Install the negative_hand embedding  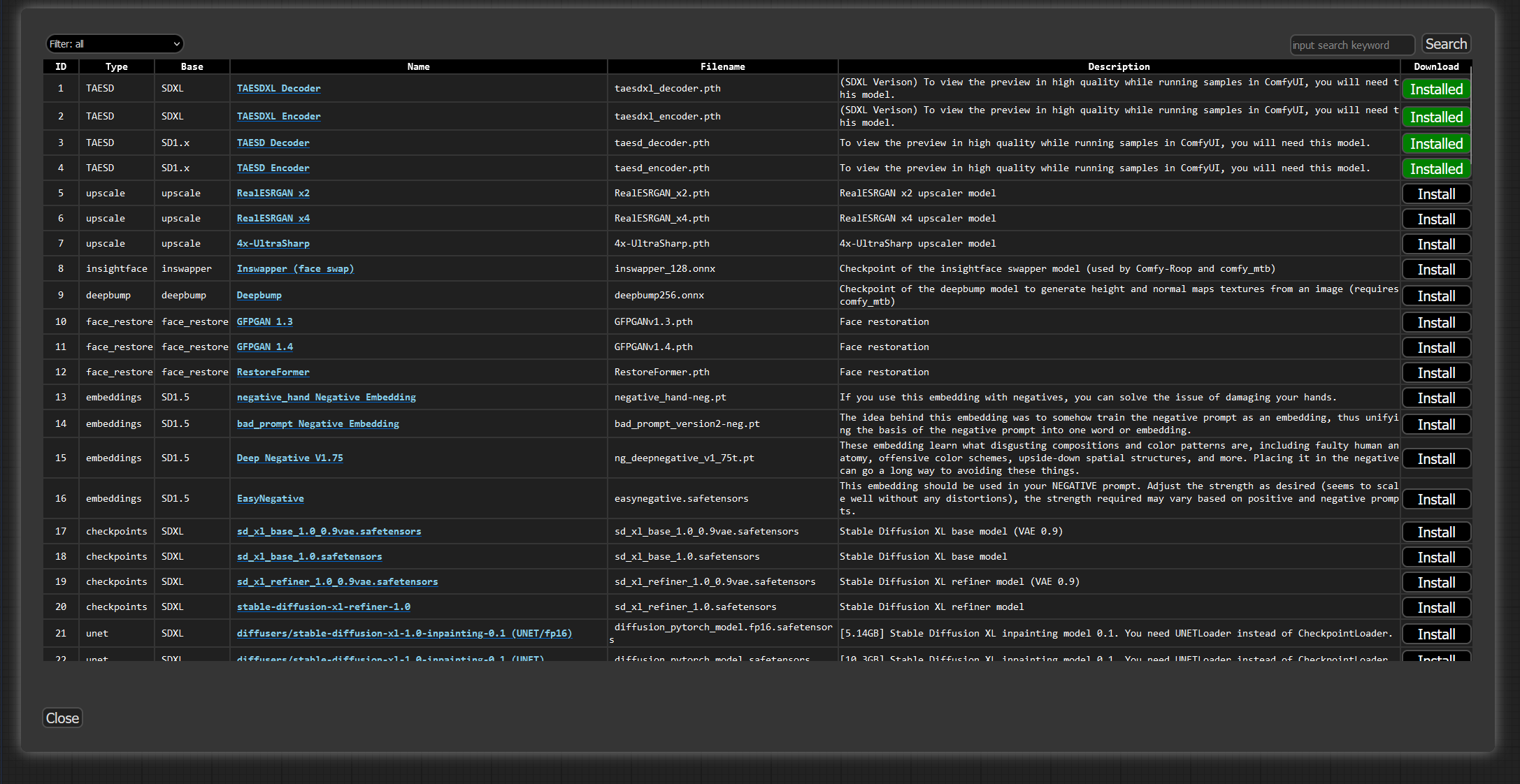tap(1436, 398)
